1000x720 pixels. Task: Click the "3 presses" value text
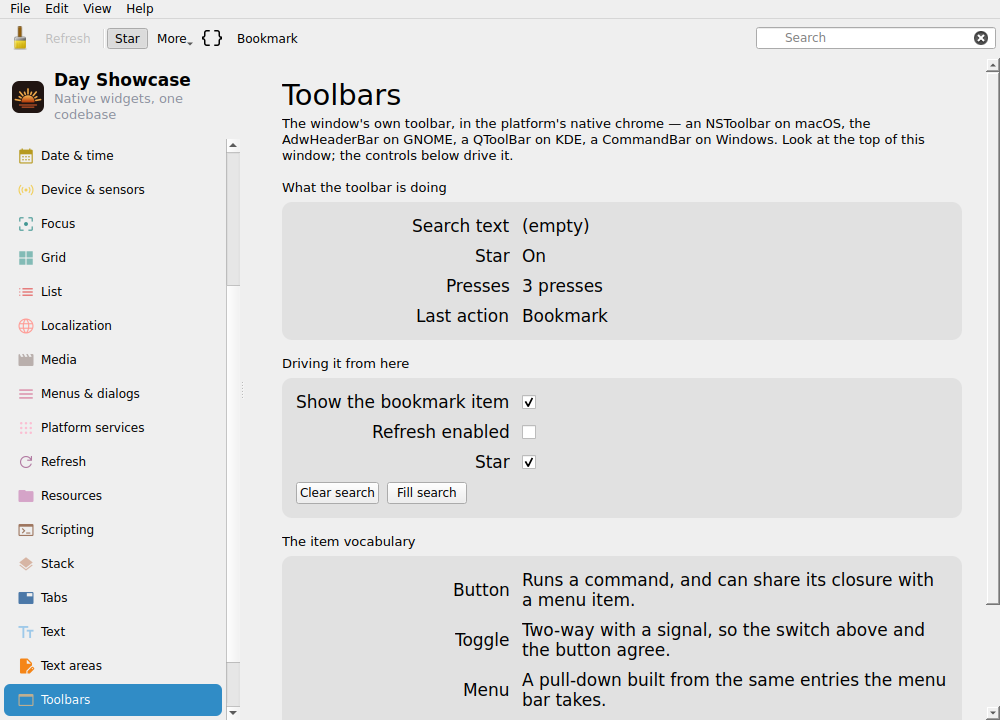[562, 286]
